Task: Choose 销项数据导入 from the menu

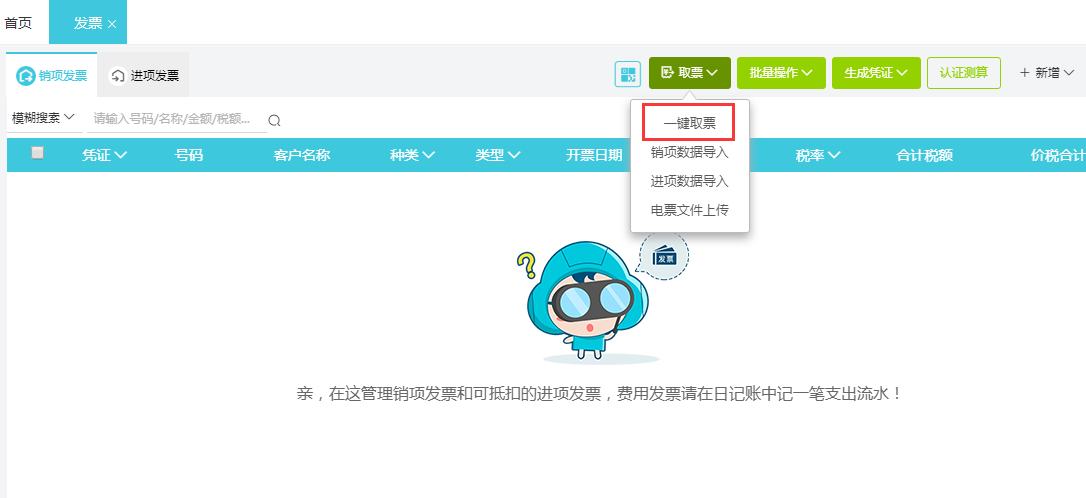Action: pyautogui.click(x=690, y=152)
